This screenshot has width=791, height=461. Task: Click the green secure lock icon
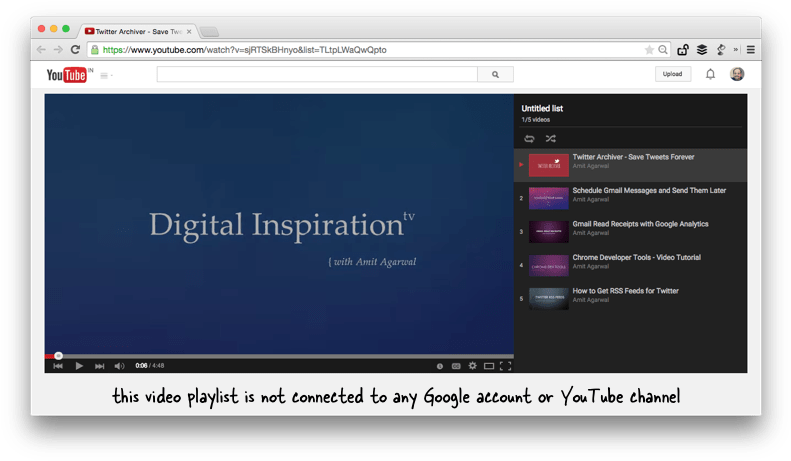click(94, 49)
